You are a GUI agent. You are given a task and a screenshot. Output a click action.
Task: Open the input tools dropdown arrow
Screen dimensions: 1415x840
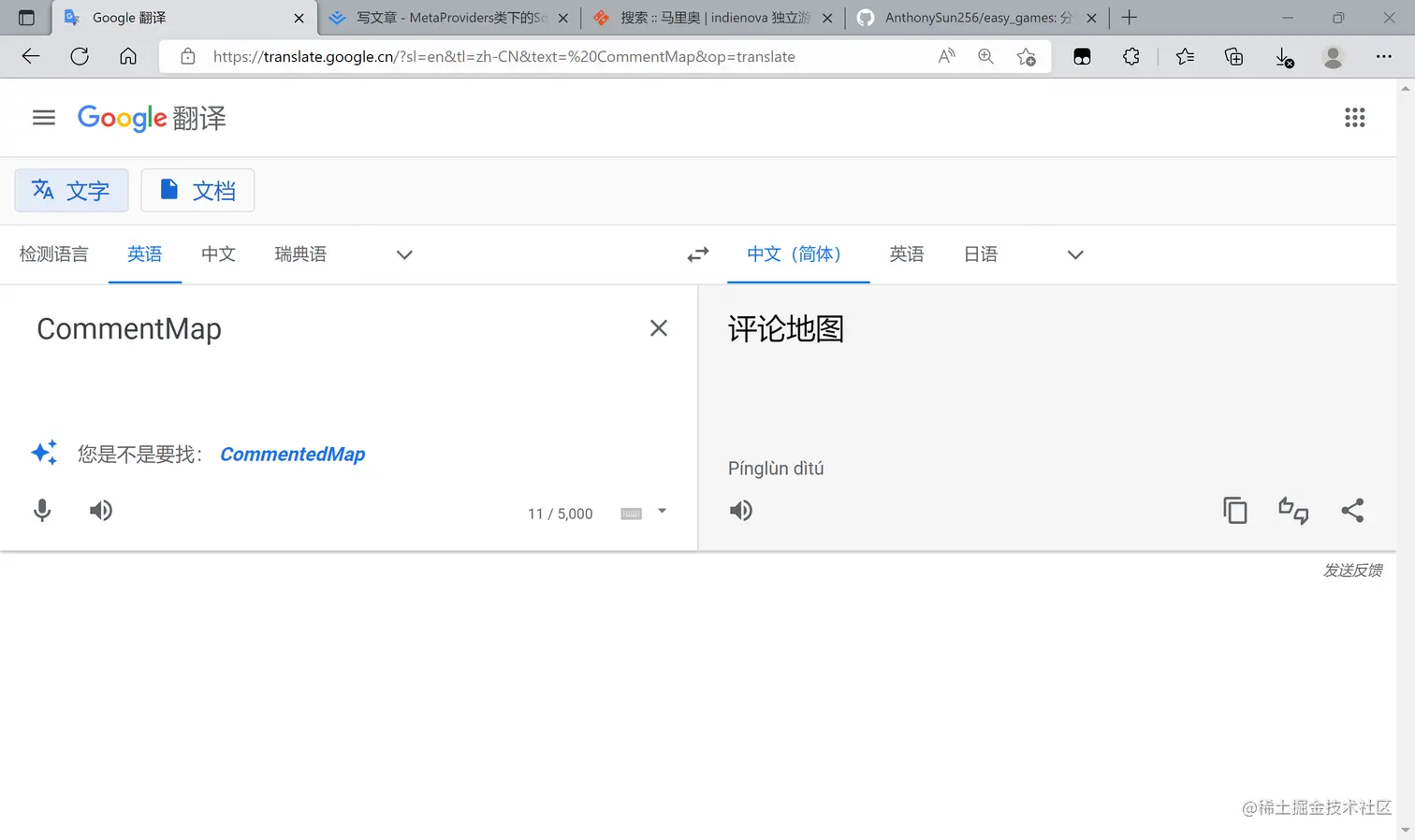click(x=662, y=512)
